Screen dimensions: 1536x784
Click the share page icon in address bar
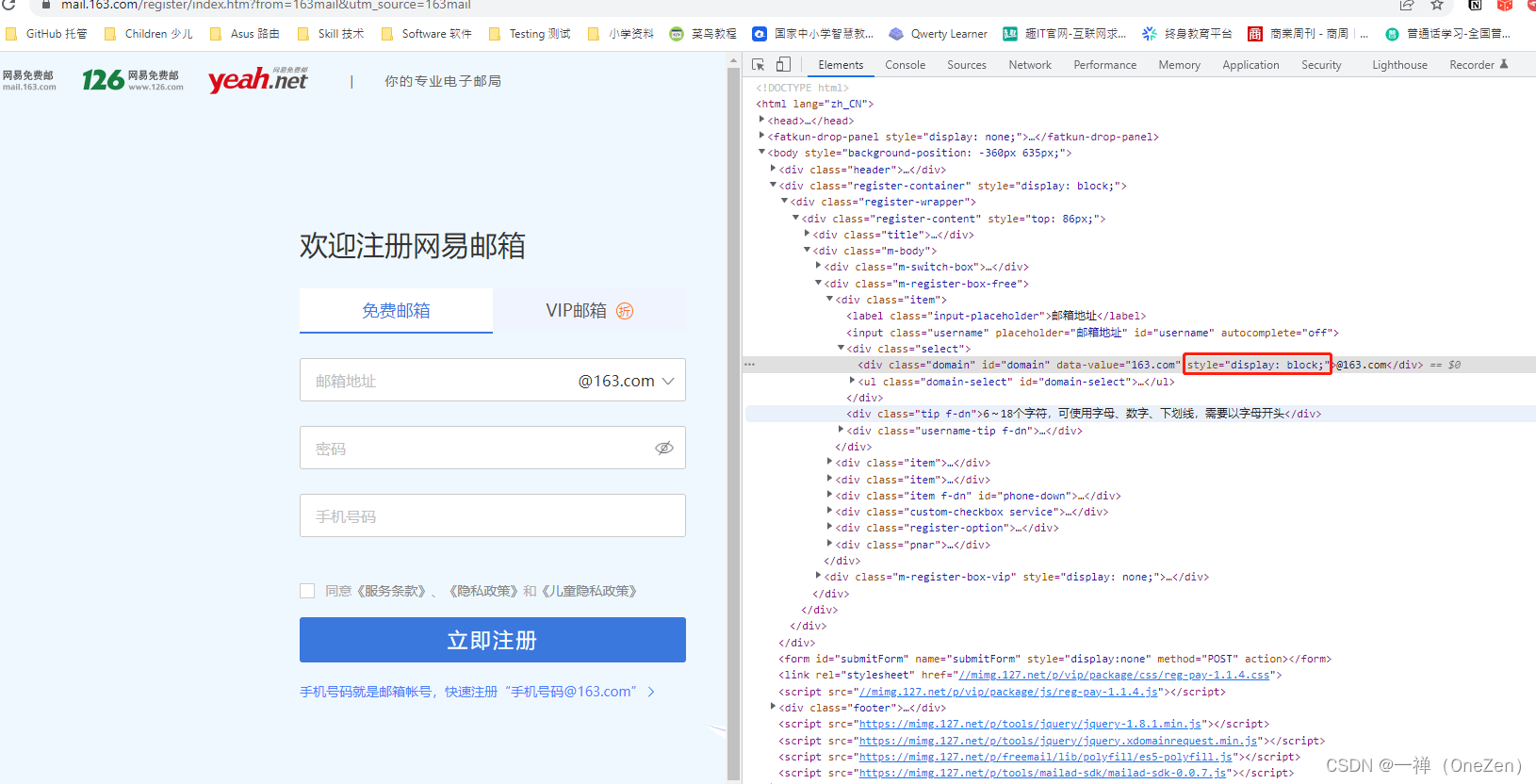tap(1407, 5)
